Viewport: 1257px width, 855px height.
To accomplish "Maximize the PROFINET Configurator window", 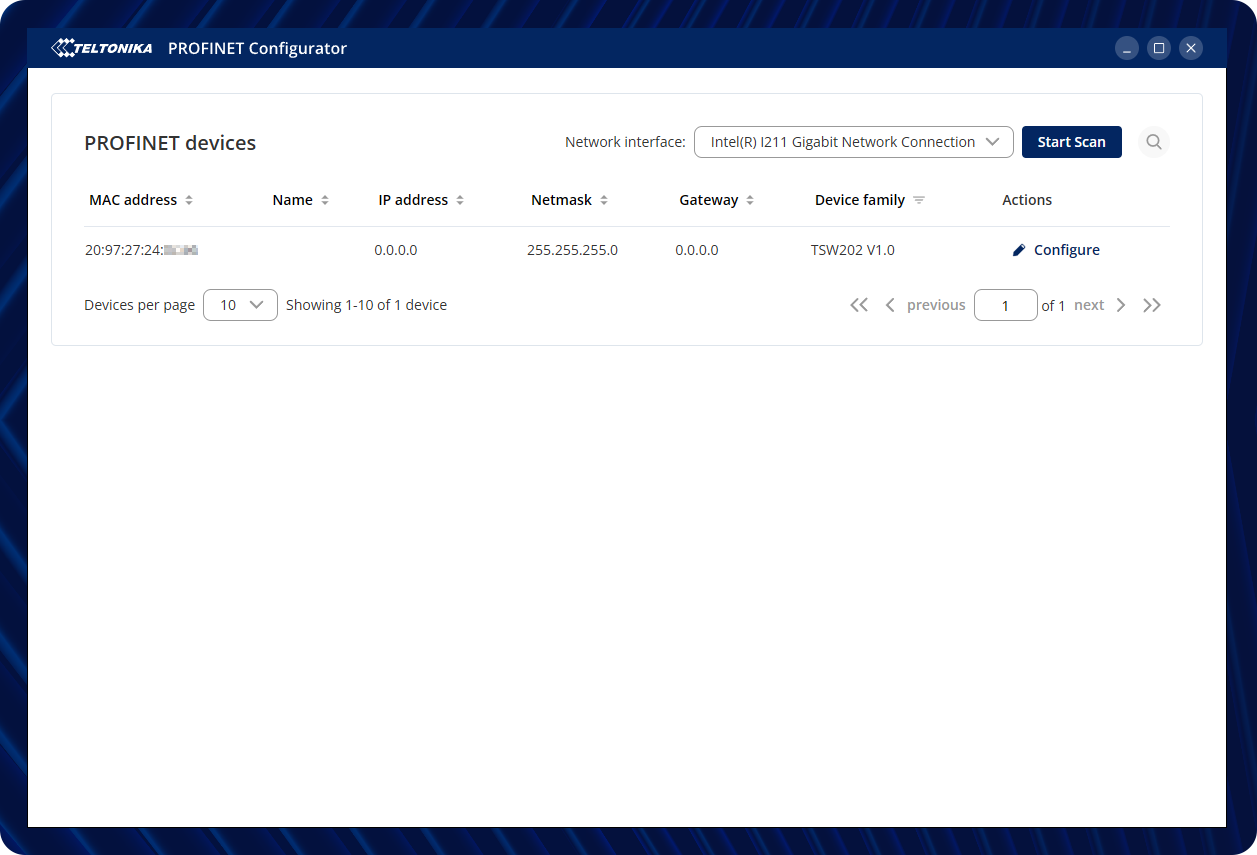I will (1159, 48).
